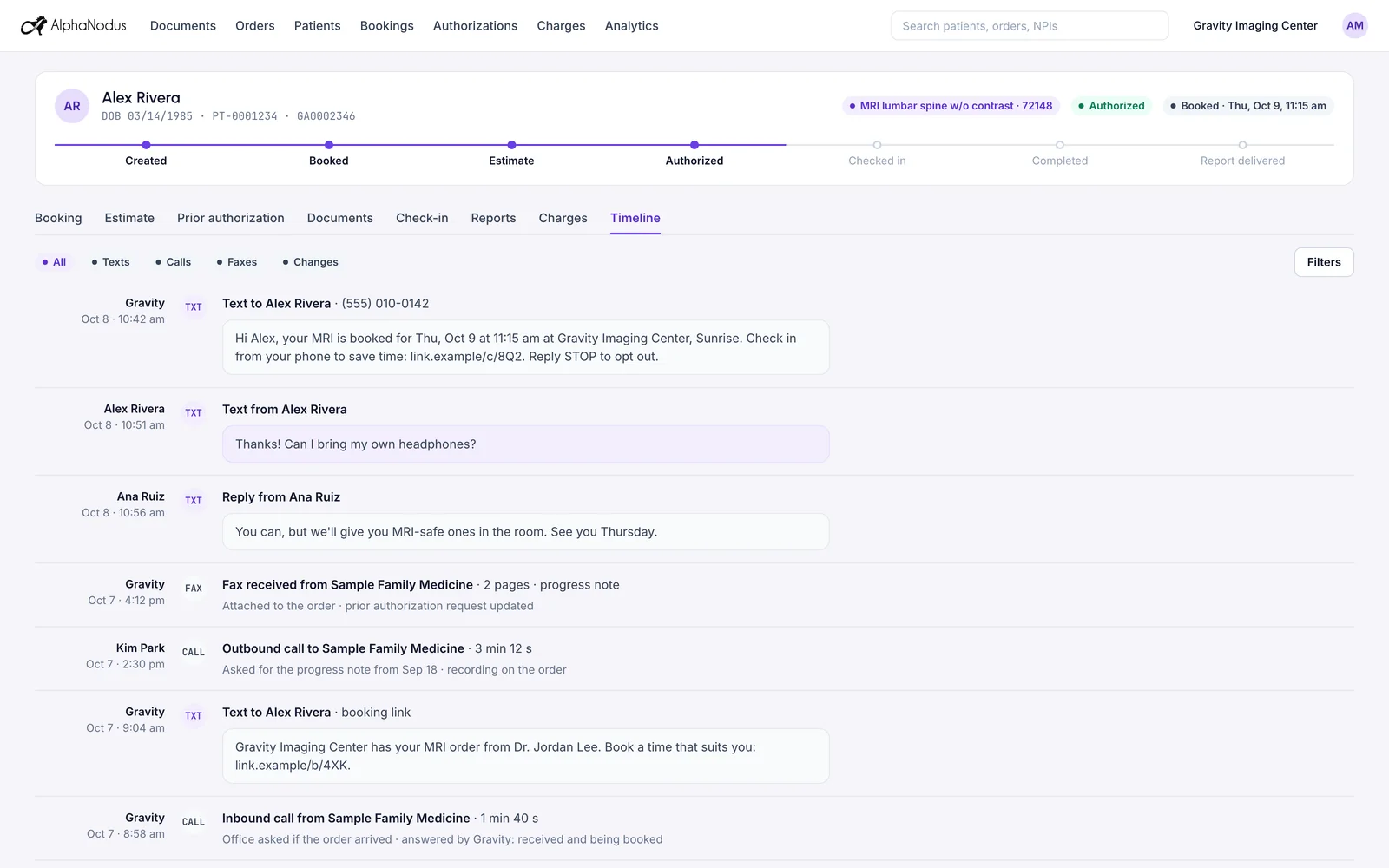Click the TXT badge beside Text from Alex Rivera
Screen dimensions: 1389x868
194,413
